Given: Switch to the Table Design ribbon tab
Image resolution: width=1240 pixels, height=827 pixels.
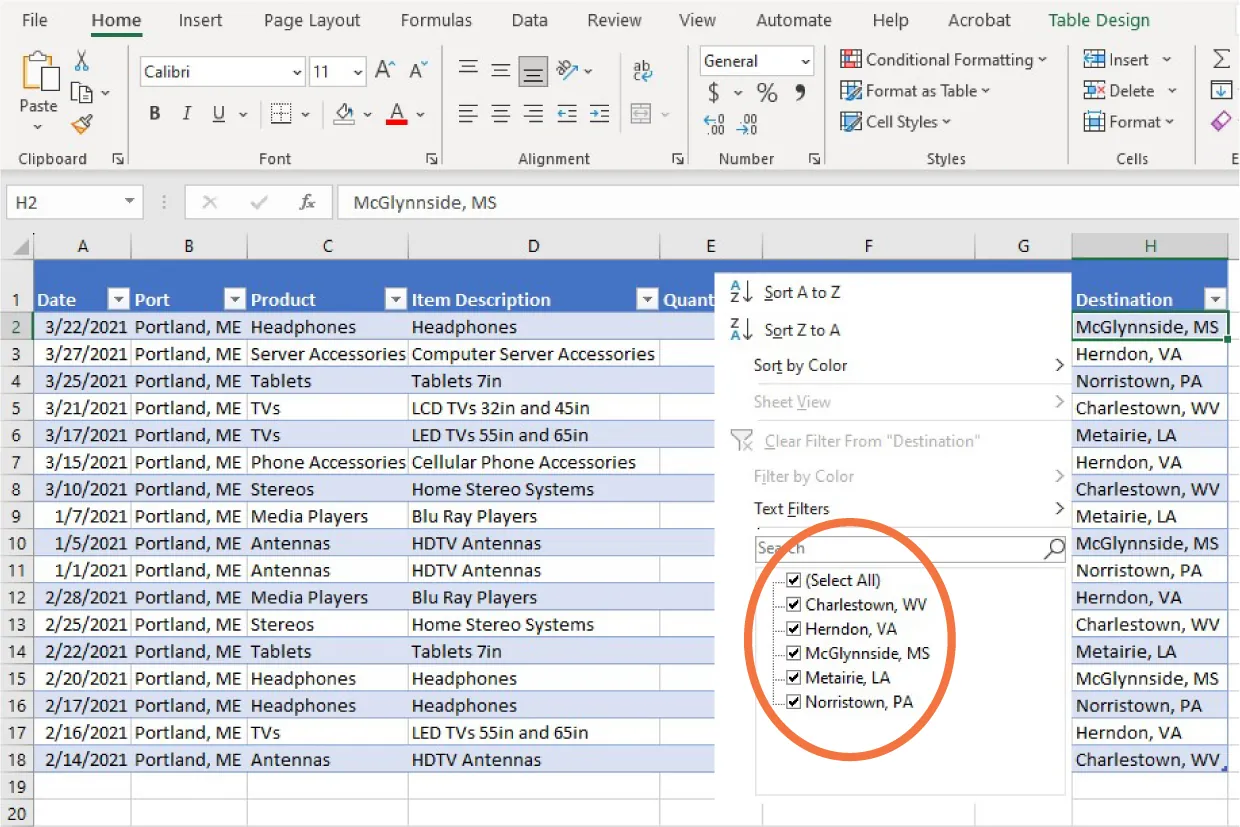Looking at the screenshot, I should (x=1098, y=19).
